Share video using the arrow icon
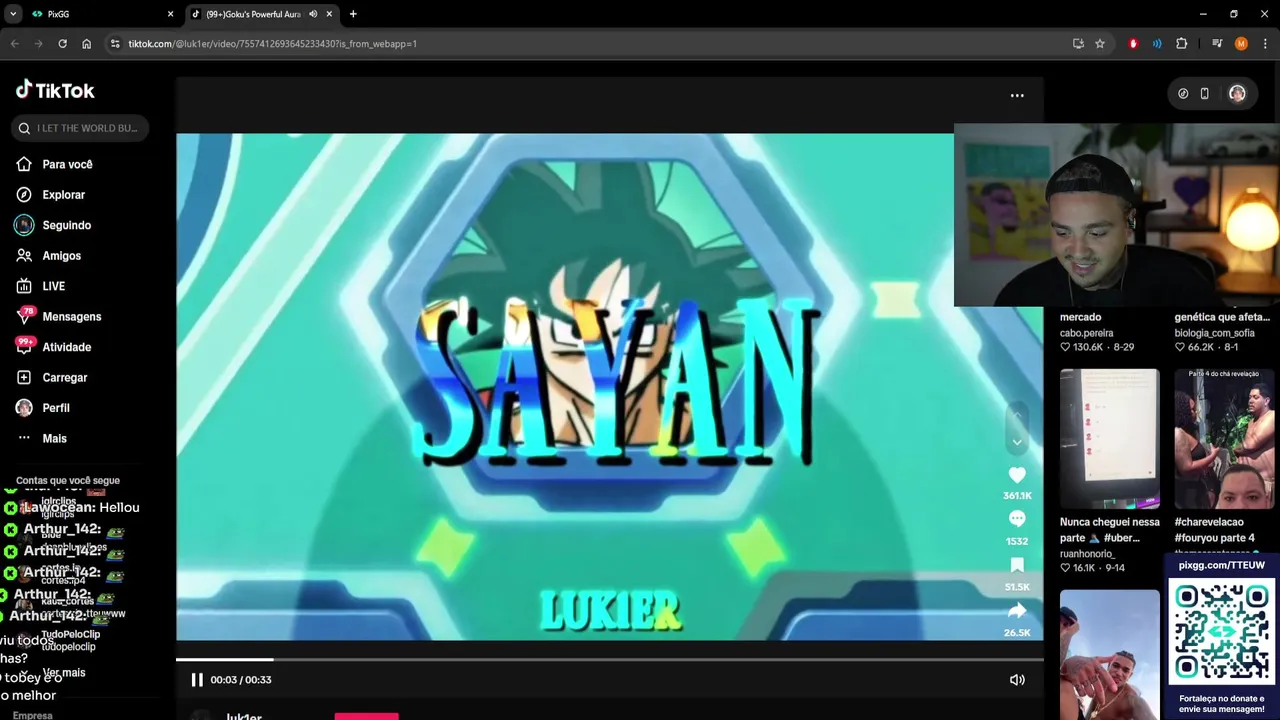 (1017, 611)
